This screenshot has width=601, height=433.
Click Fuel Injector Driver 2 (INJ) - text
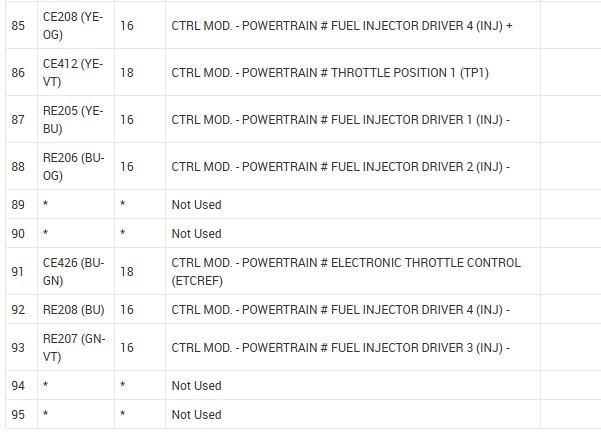340,166
